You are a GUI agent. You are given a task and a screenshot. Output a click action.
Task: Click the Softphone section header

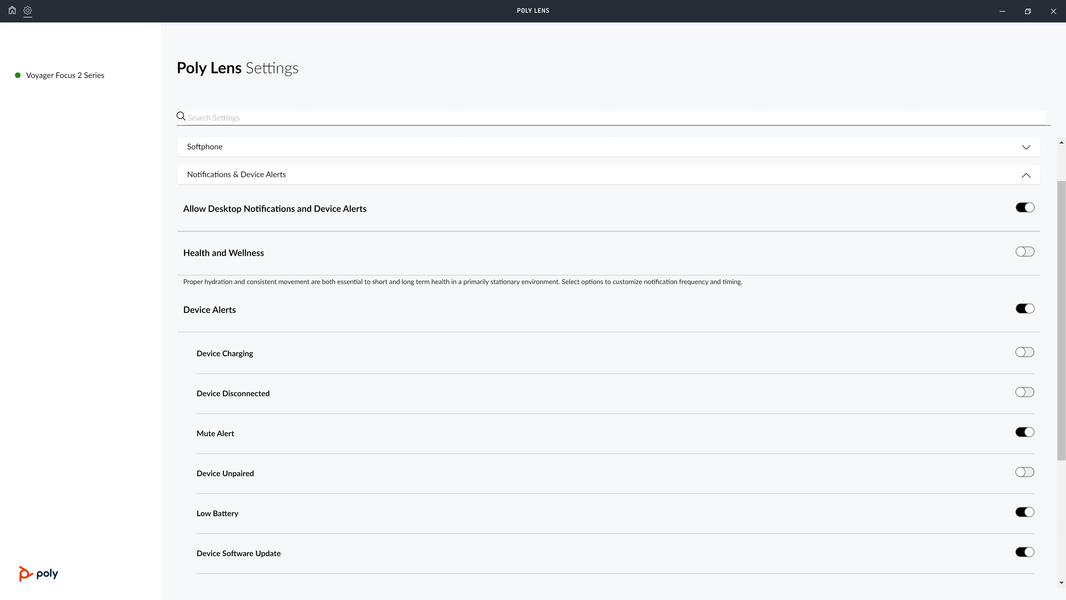click(x=608, y=147)
